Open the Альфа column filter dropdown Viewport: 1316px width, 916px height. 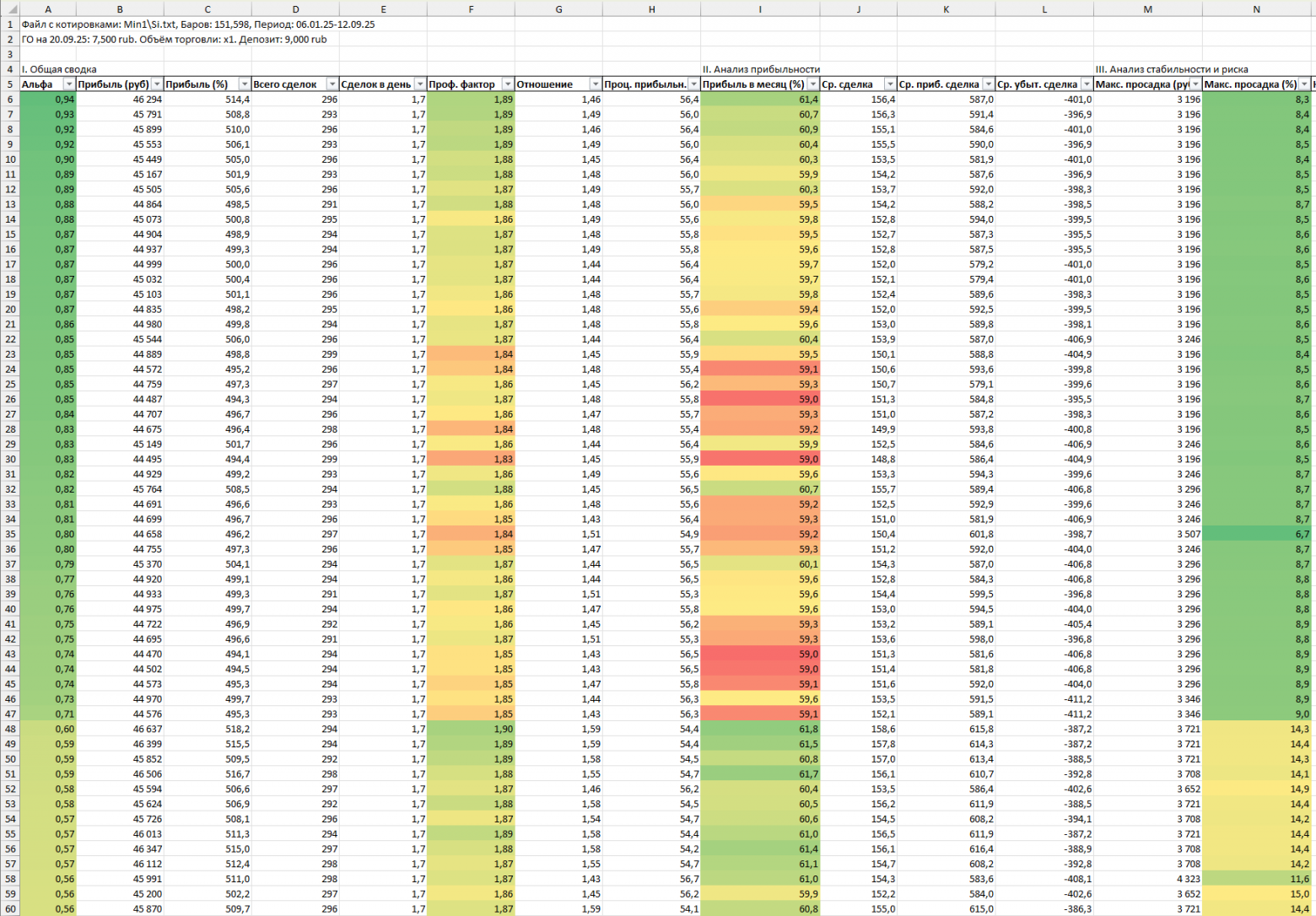point(69,84)
